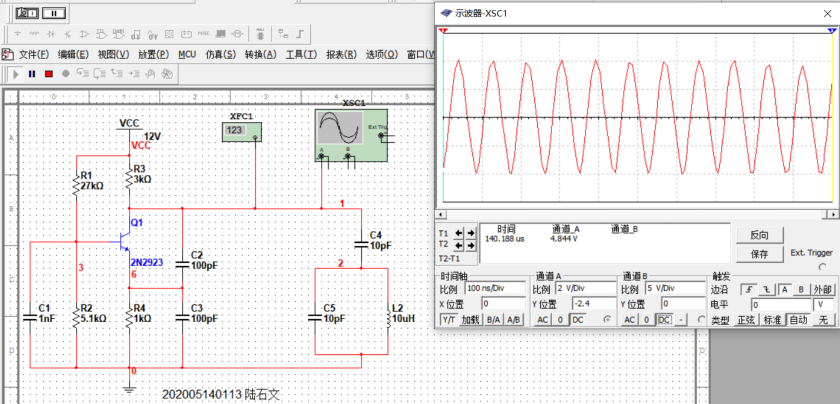Set channel A coupling to AC
Screen dimensions: 840x404
(x=542, y=320)
